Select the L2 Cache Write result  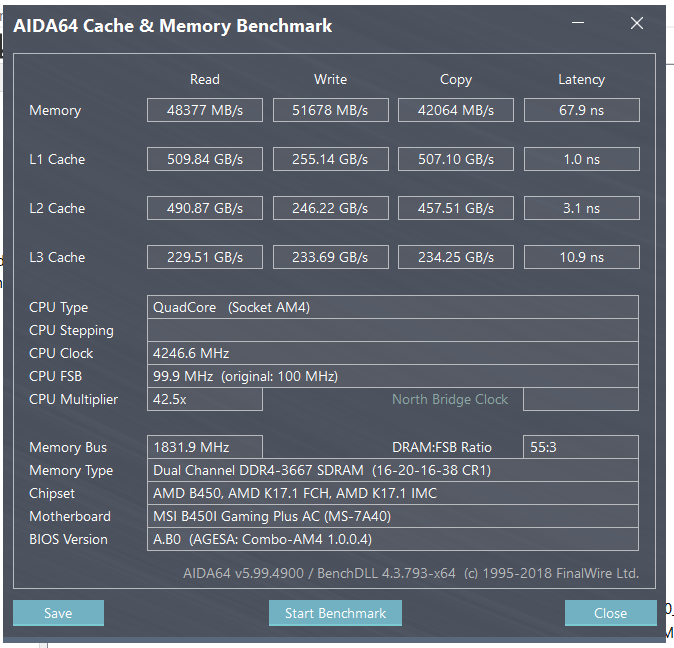331,208
